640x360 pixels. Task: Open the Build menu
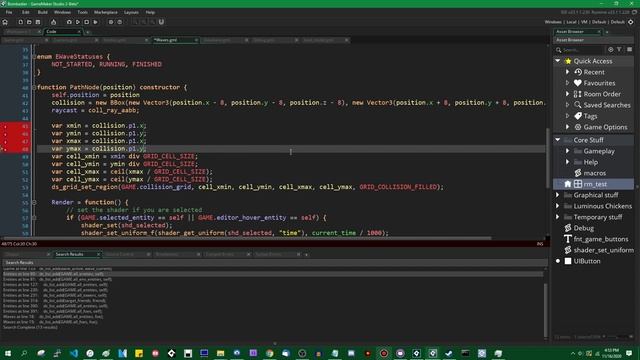point(42,12)
